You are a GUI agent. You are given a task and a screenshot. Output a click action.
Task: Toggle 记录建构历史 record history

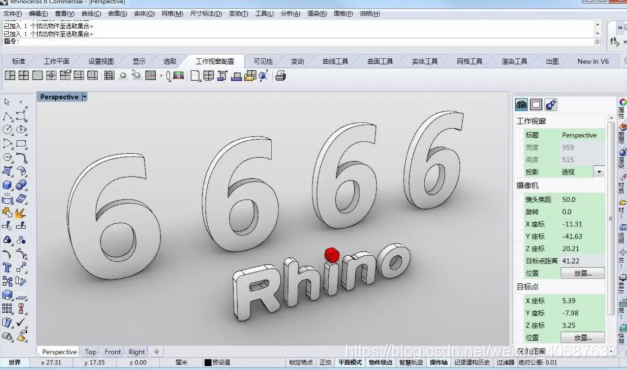472,362
